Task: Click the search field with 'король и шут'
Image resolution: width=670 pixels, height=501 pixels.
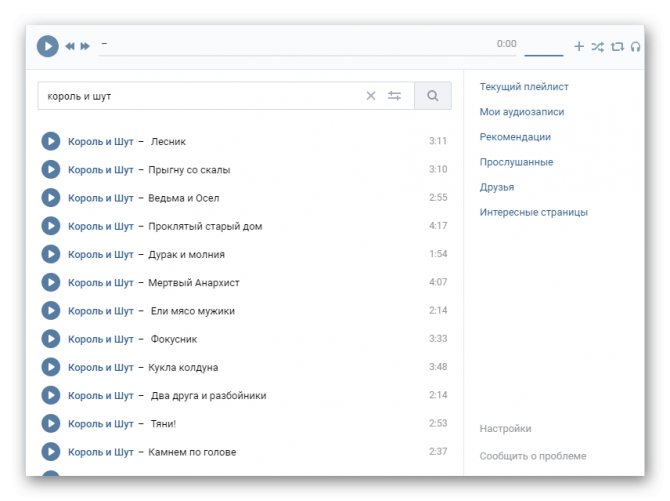Action: click(200, 96)
